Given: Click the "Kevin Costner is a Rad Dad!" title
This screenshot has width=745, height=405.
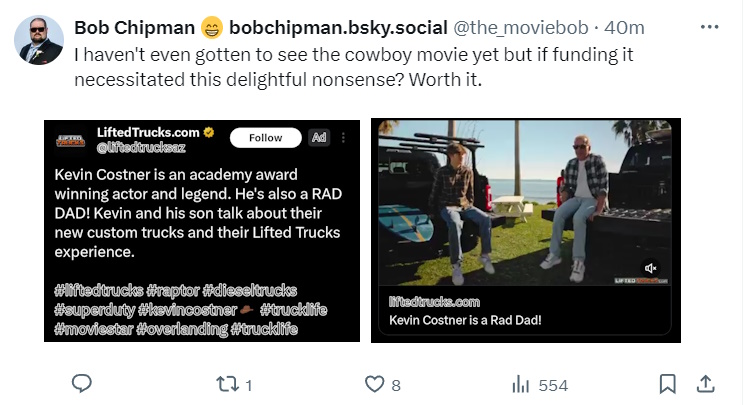Looking at the screenshot, I should (x=465, y=320).
